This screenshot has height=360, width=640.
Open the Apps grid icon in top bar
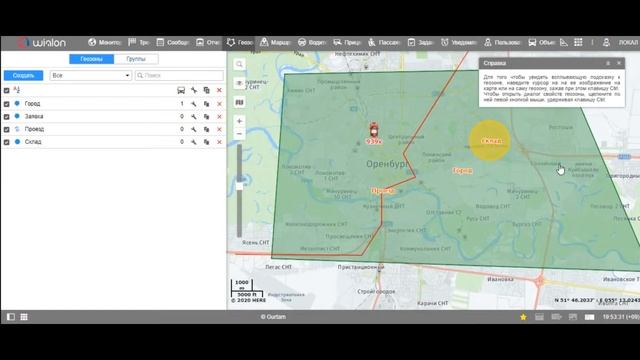tap(578, 42)
